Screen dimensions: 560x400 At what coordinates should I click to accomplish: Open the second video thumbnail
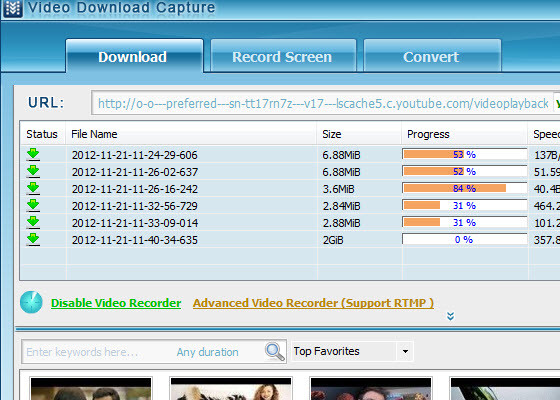pos(231,389)
